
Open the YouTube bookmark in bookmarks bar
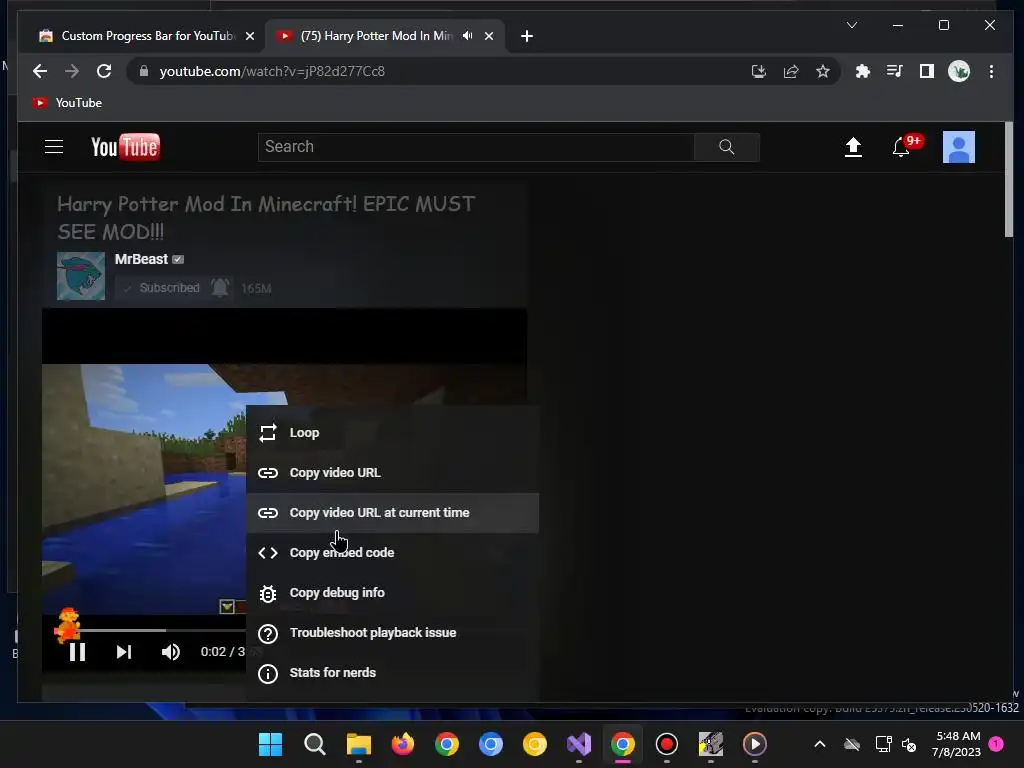pos(68,103)
